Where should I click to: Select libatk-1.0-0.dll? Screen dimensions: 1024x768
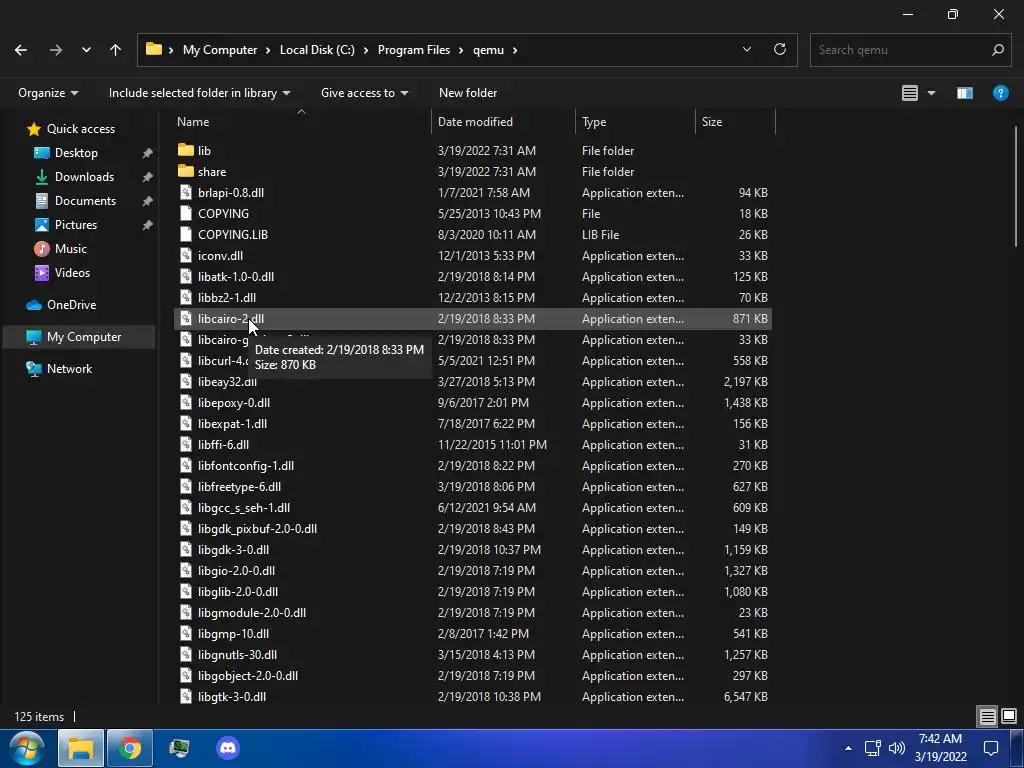point(236,276)
